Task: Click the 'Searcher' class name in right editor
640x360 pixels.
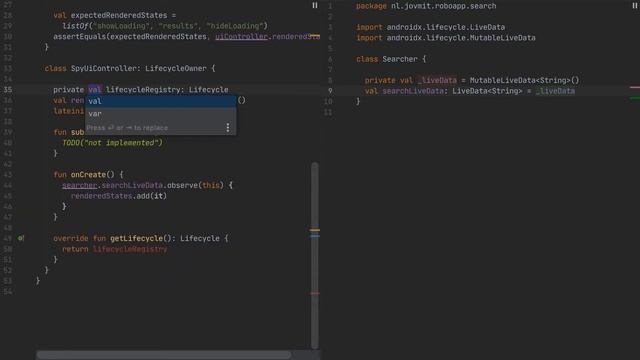Action: point(400,59)
